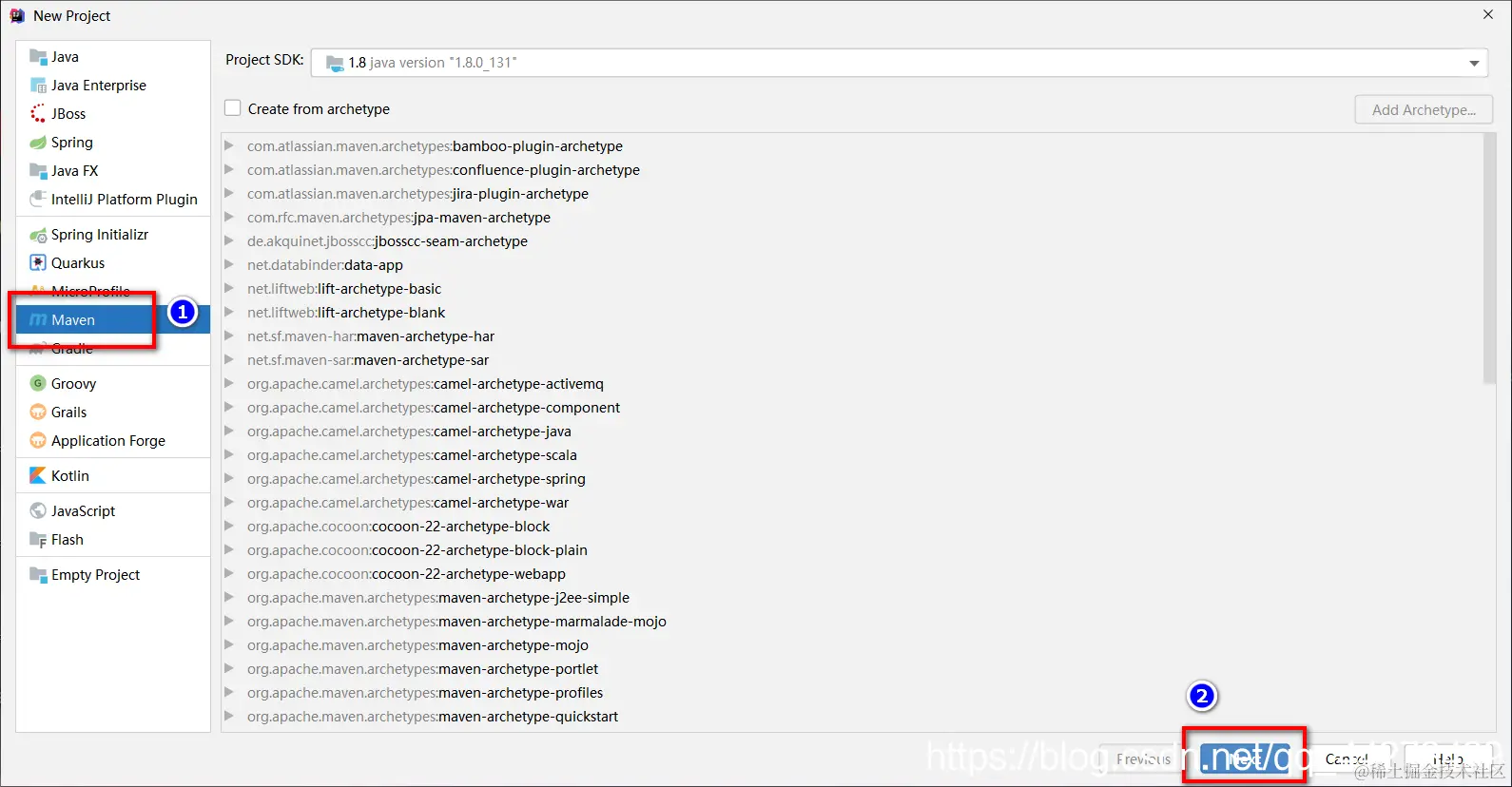Select Java project type
The image size is (1512, 787).
pyautogui.click(x=113, y=57)
